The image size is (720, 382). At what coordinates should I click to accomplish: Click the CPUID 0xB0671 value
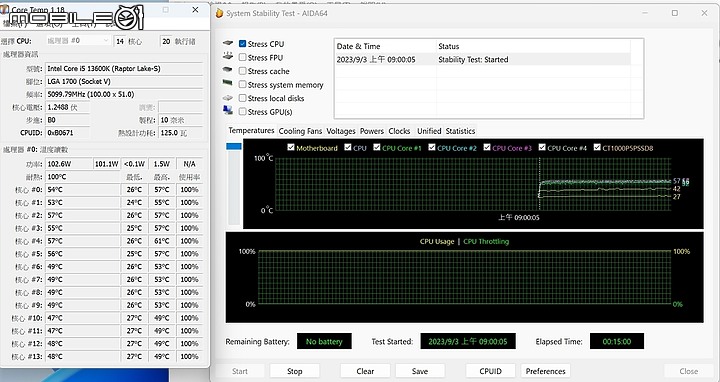coord(68,133)
